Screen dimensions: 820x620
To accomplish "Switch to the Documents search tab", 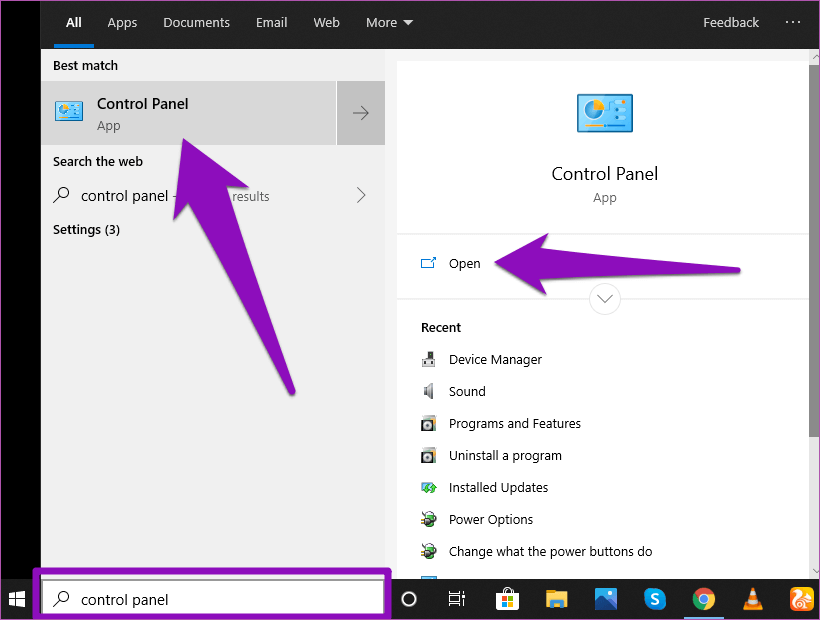I will pyautogui.click(x=196, y=22).
